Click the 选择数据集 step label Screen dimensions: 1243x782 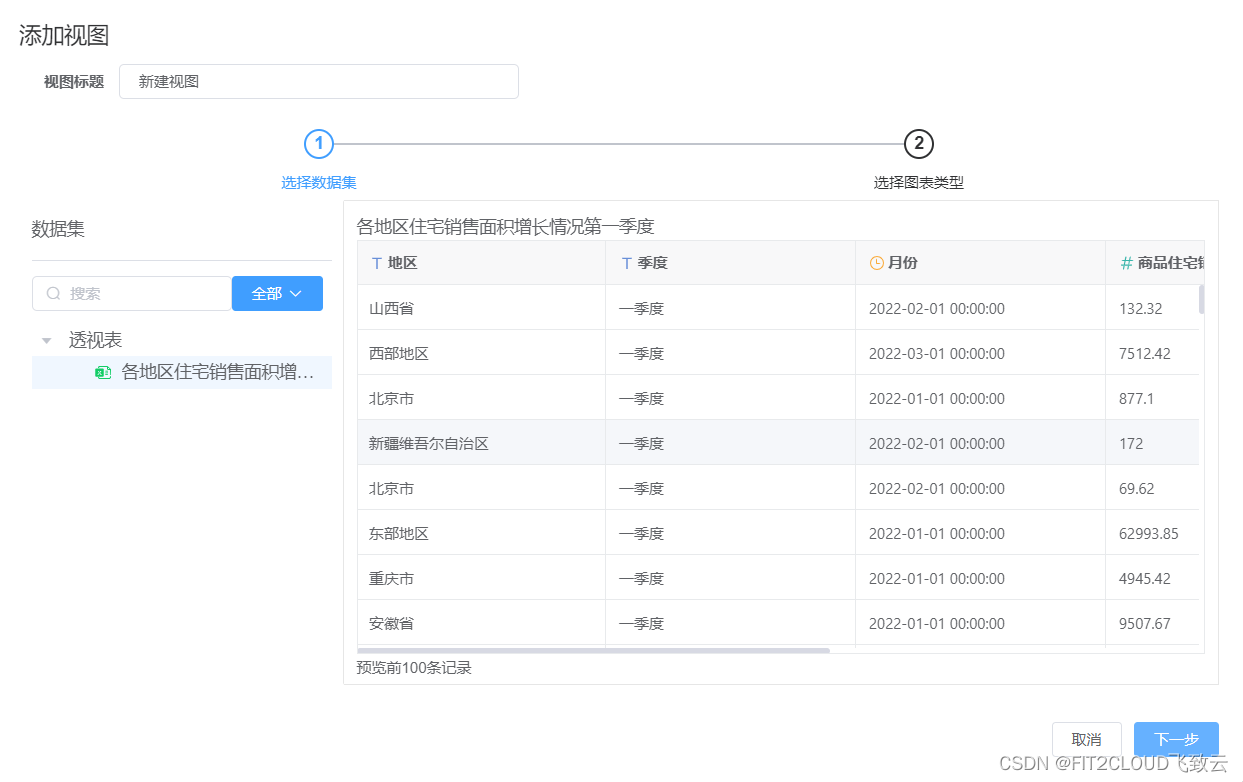(318, 182)
